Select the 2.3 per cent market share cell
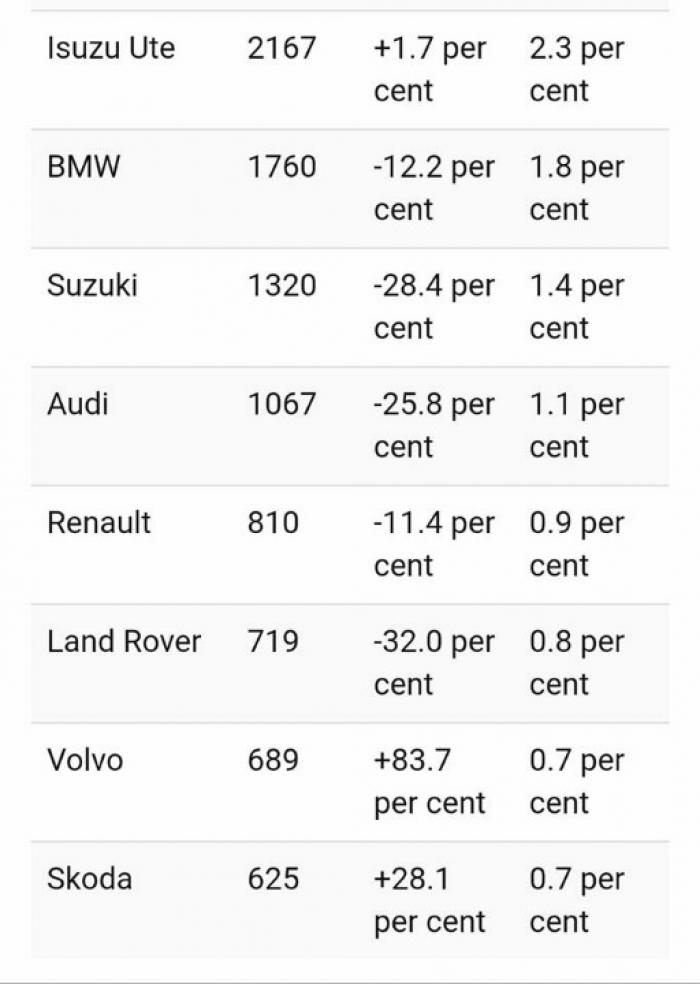 point(577,70)
